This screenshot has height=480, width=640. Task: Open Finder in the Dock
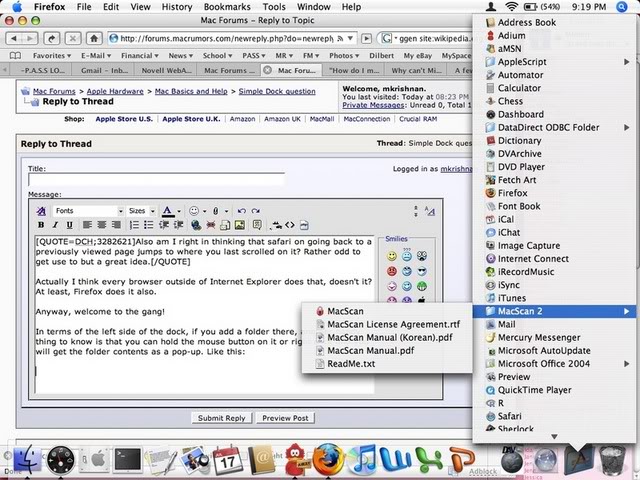tap(27, 460)
